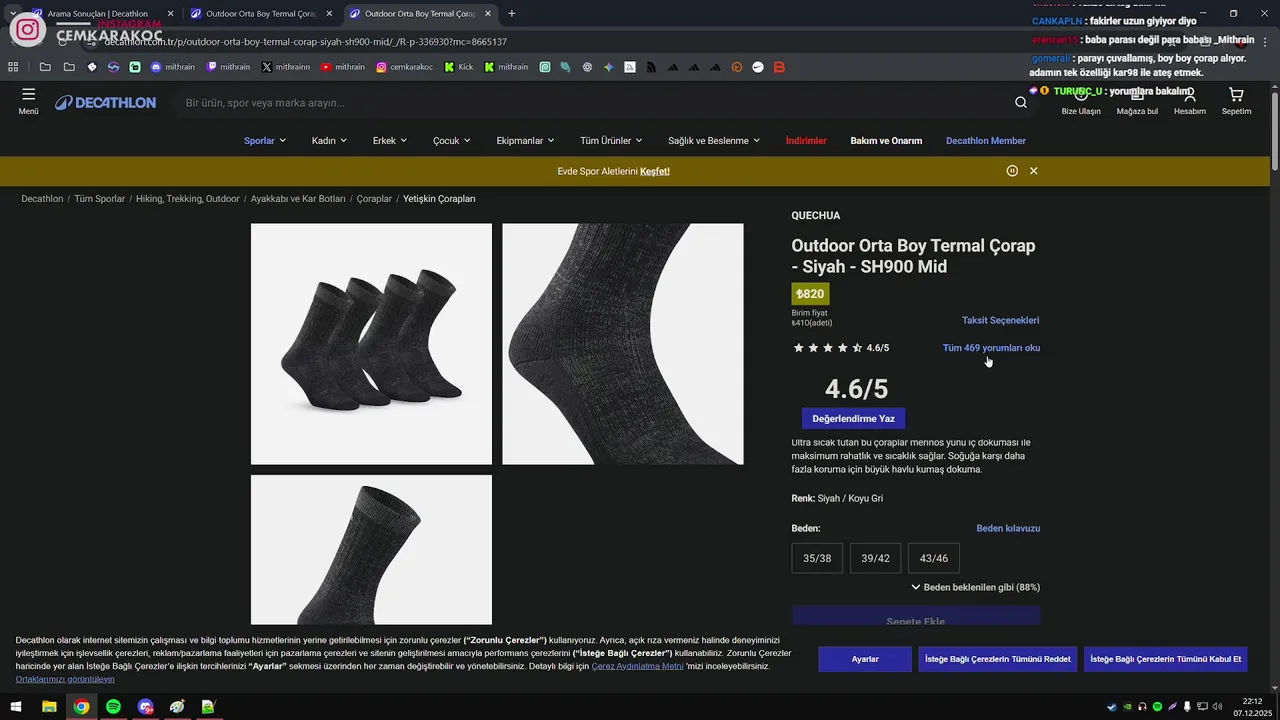Expand the Tüm Ürünler menu

(x=611, y=141)
